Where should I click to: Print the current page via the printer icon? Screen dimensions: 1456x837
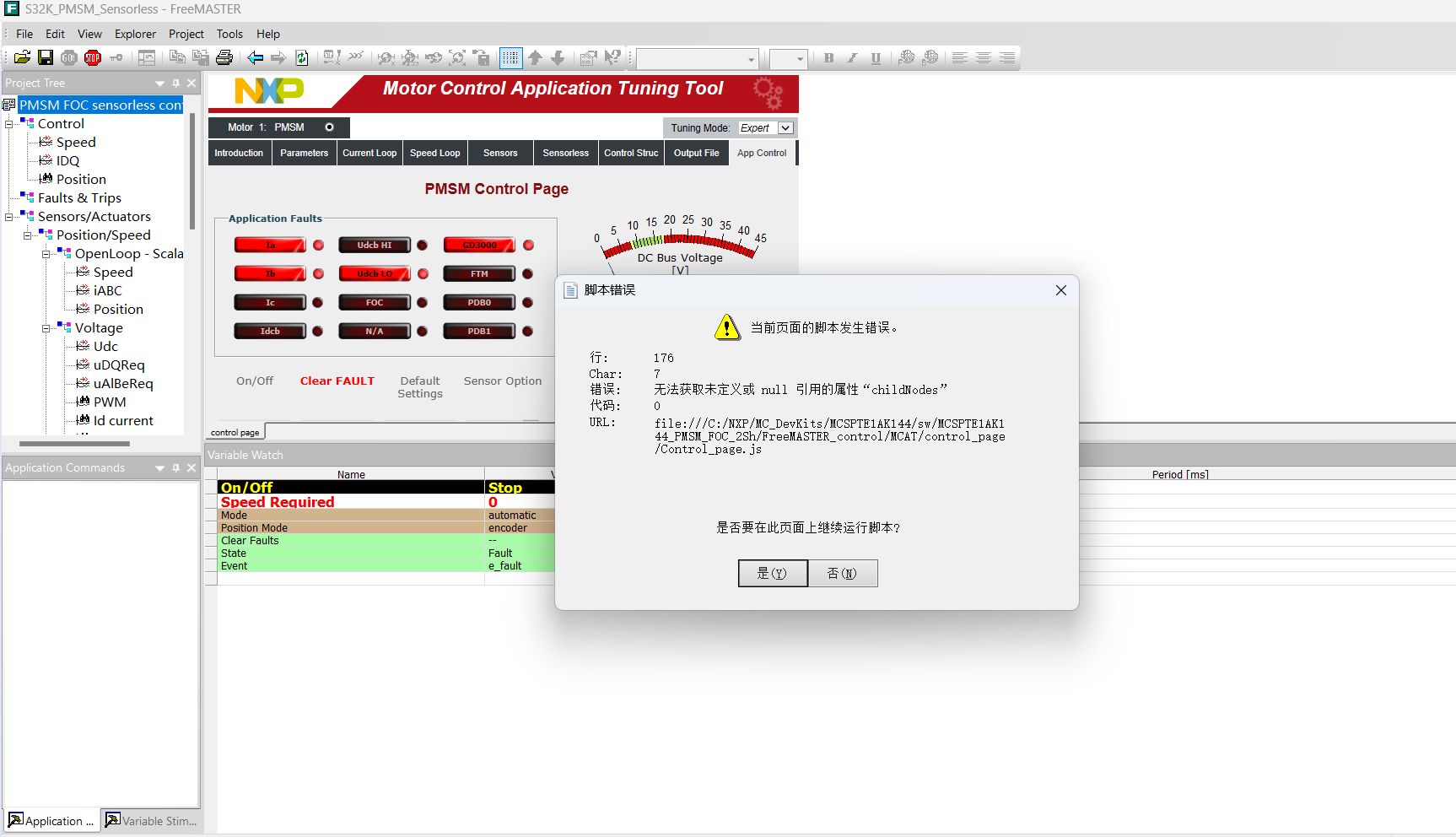(x=224, y=57)
